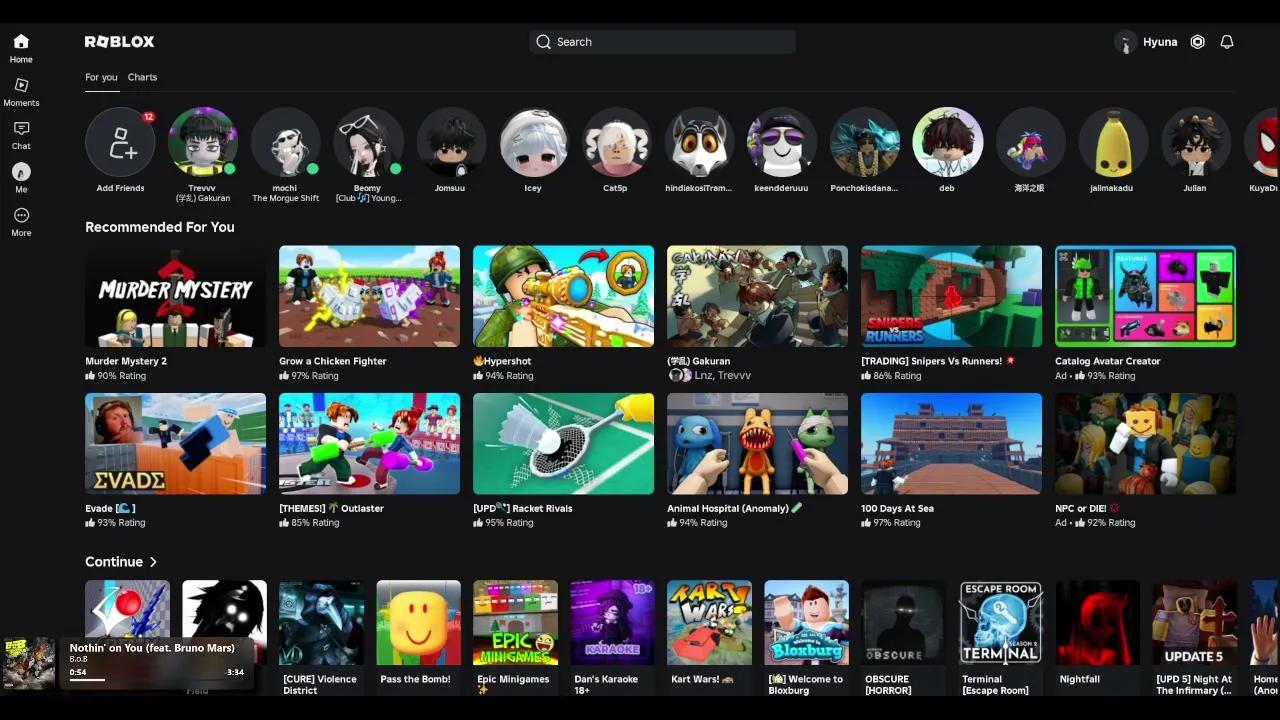This screenshot has width=1280, height=720.
Task: Click the "The Morgue Shift" status under mochi
Action: (x=286, y=198)
